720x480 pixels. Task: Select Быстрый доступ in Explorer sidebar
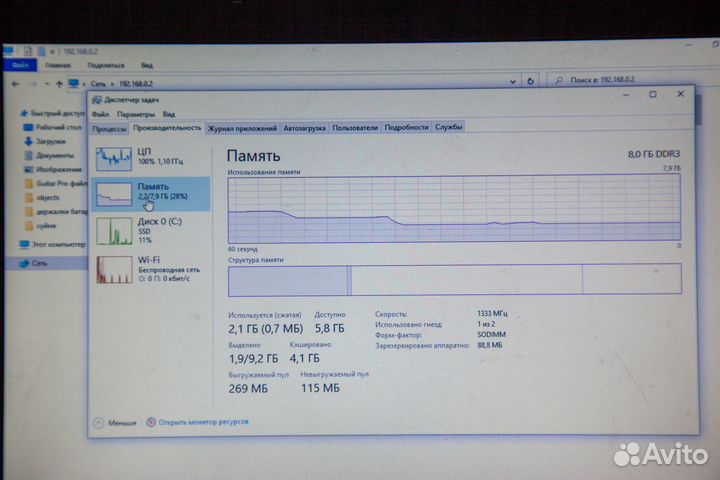(57, 113)
